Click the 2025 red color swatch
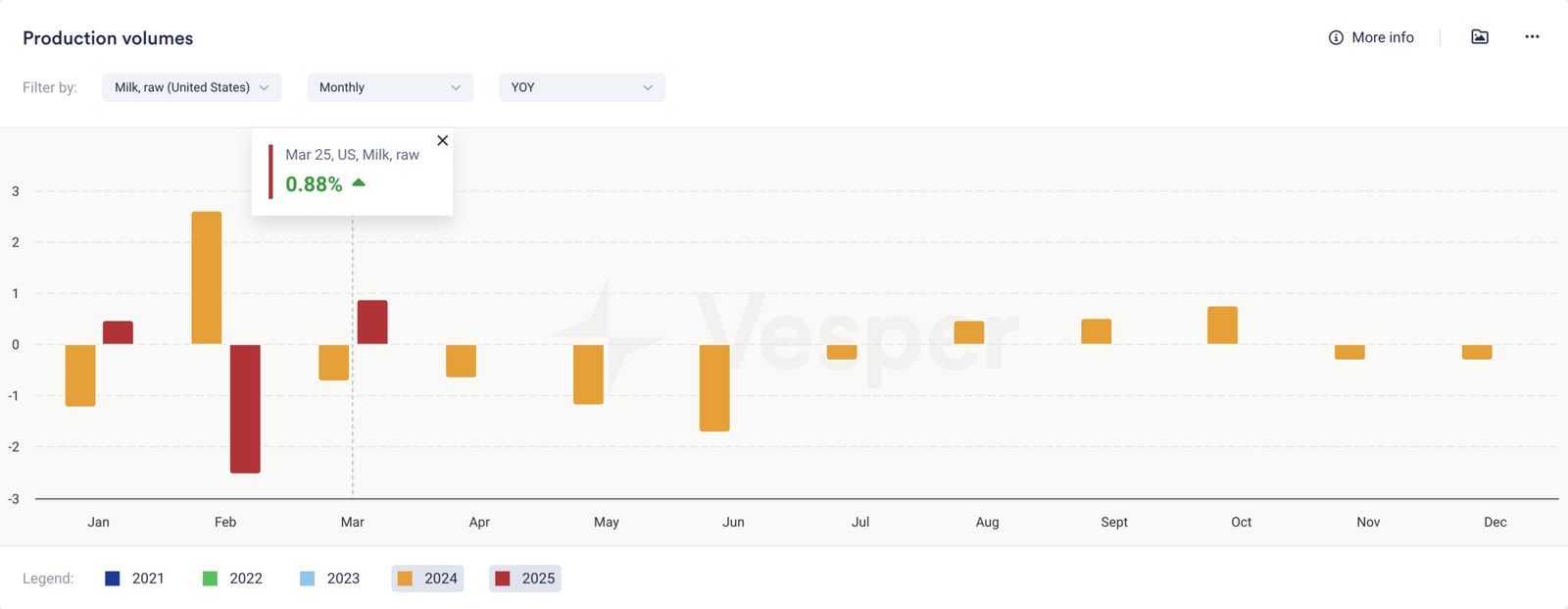Screen dimensions: 1568x609 pyautogui.click(x=503, y=579)
